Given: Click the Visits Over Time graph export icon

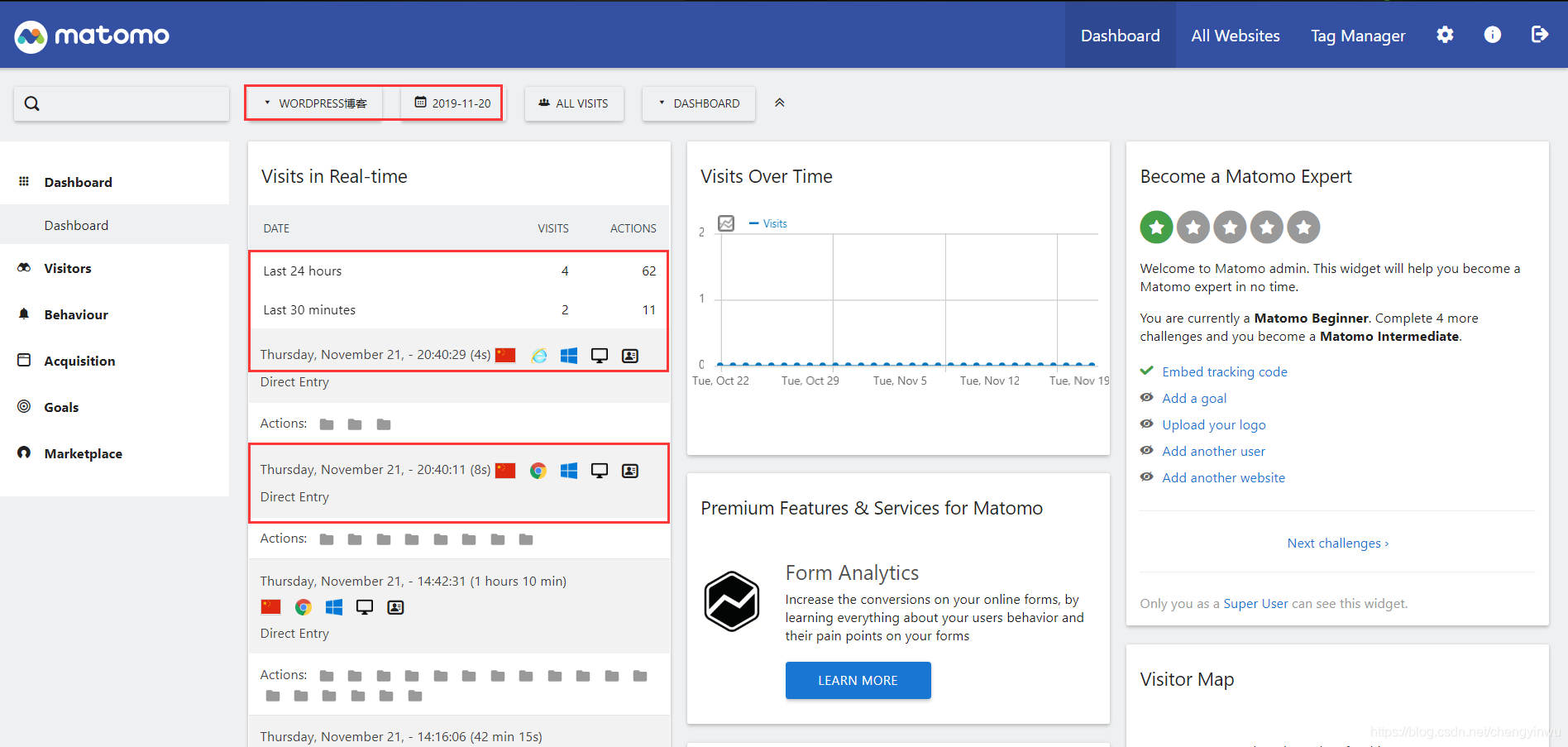Looking at the screenshot, I should pos(726,223).
